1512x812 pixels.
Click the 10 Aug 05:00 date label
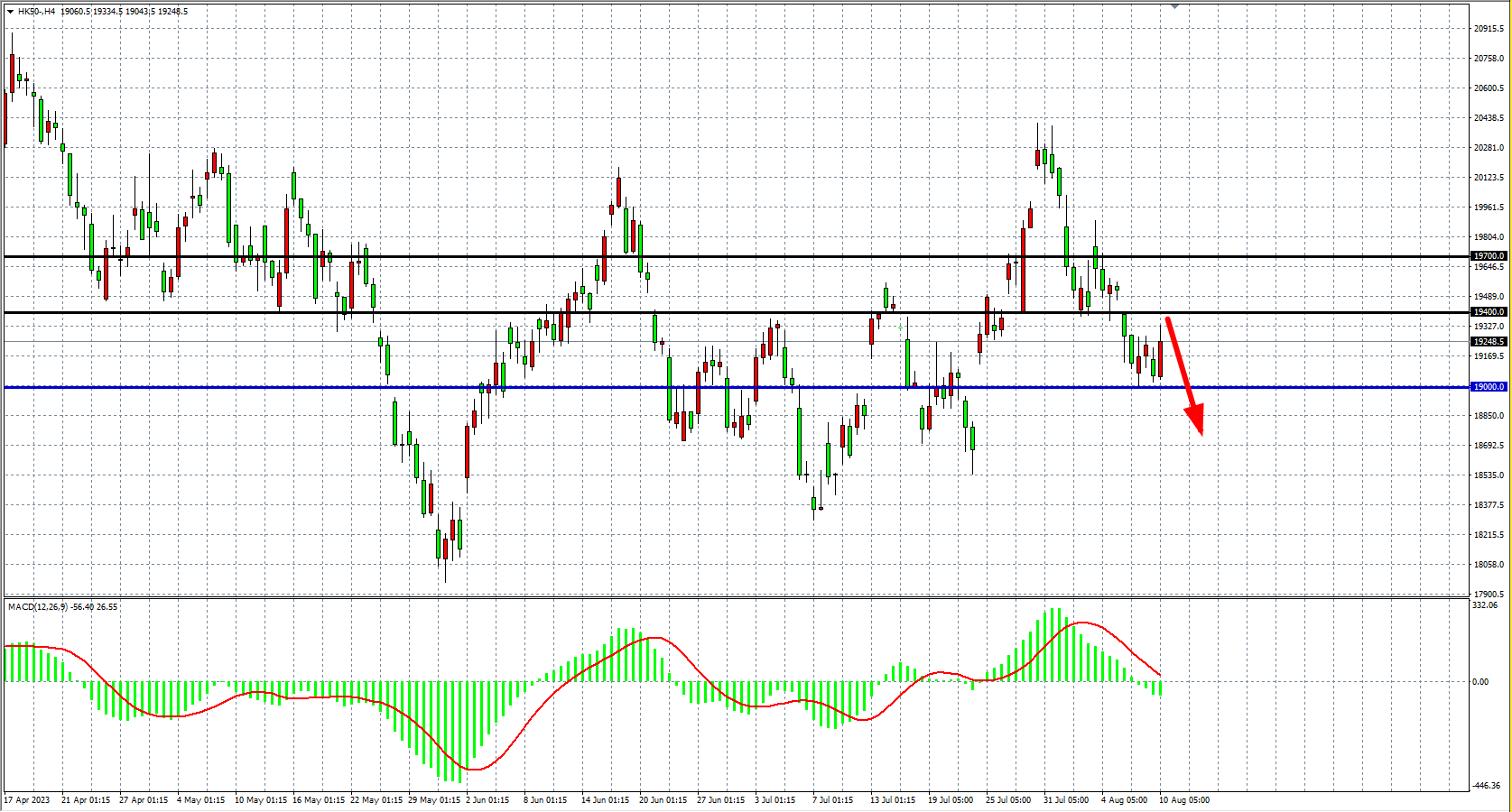1183,800
